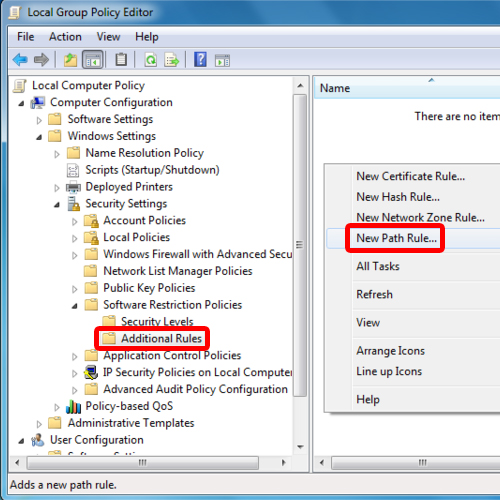Screen dimensions: 500x500
Task: Choose New Path Rule... from context menu
Action: pos(413,238)
